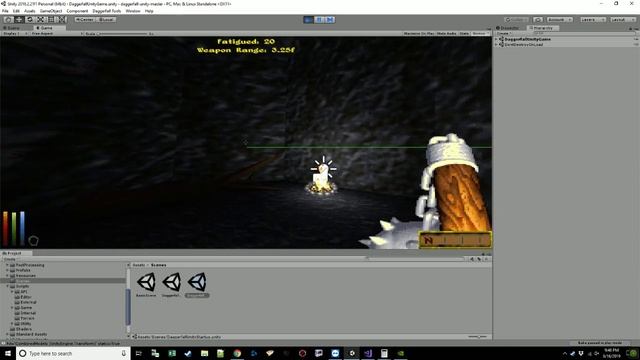This screenshot has height=360, width=640.
Task: Select the Prefabs folder in Project
Action: pyautogui.click(x=23, y=270)
